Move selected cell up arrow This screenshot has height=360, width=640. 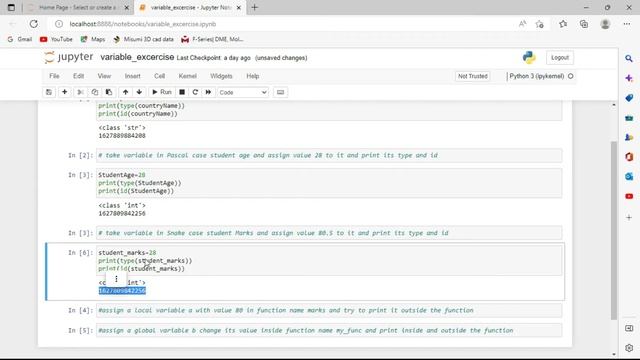tap(125, 92)
